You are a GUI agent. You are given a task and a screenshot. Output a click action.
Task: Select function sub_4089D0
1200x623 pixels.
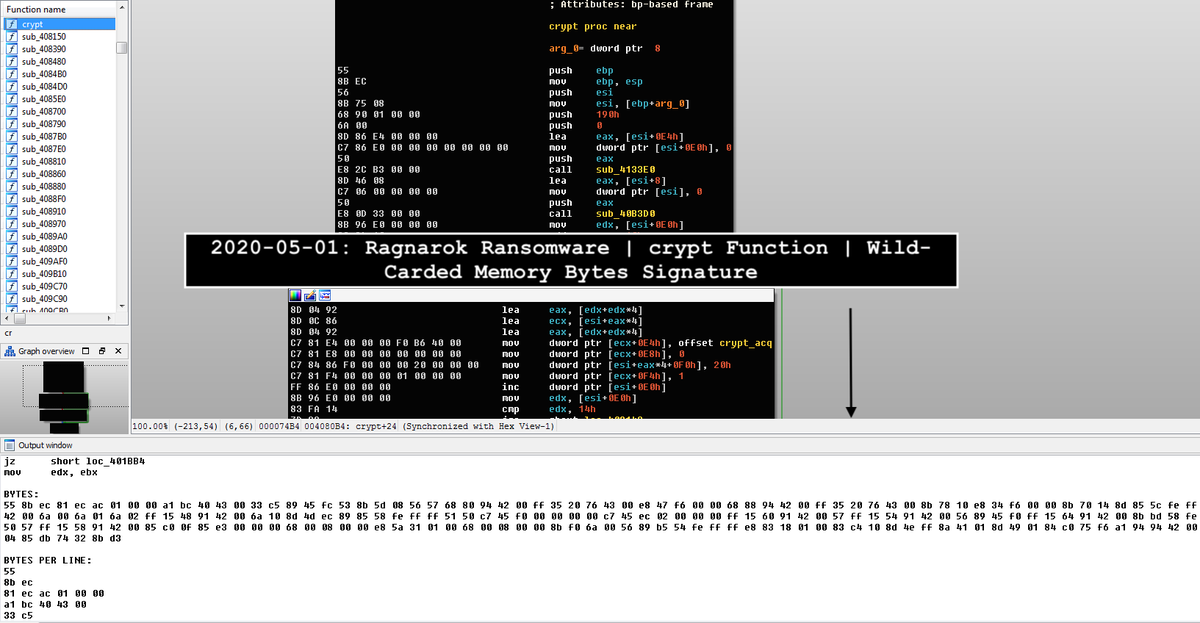[60, 249]
